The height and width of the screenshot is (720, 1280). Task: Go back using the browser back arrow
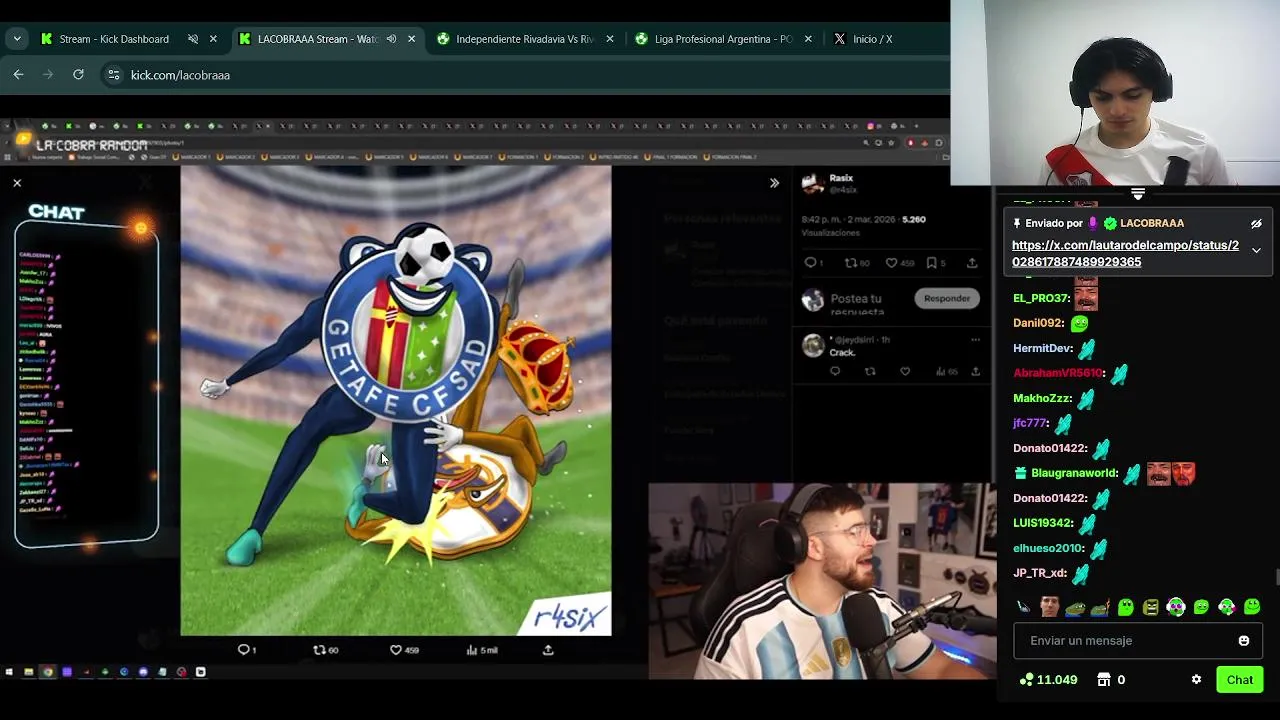[18, 74]
